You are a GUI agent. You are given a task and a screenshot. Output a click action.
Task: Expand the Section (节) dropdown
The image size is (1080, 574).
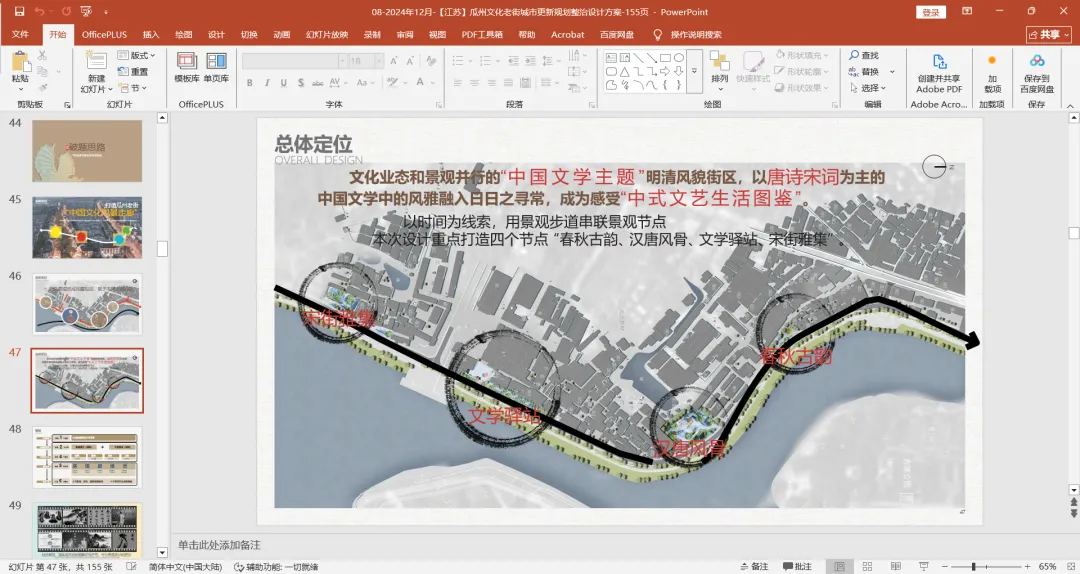133,88
